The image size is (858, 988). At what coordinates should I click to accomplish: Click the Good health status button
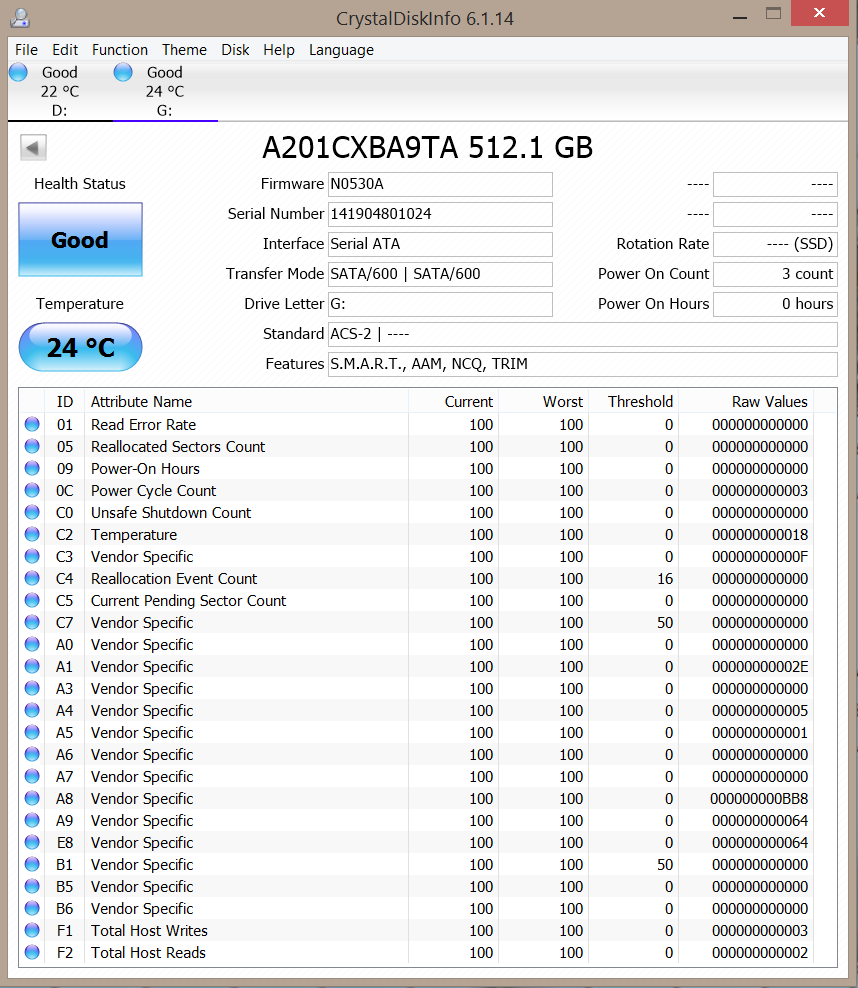tap(80, 240)
